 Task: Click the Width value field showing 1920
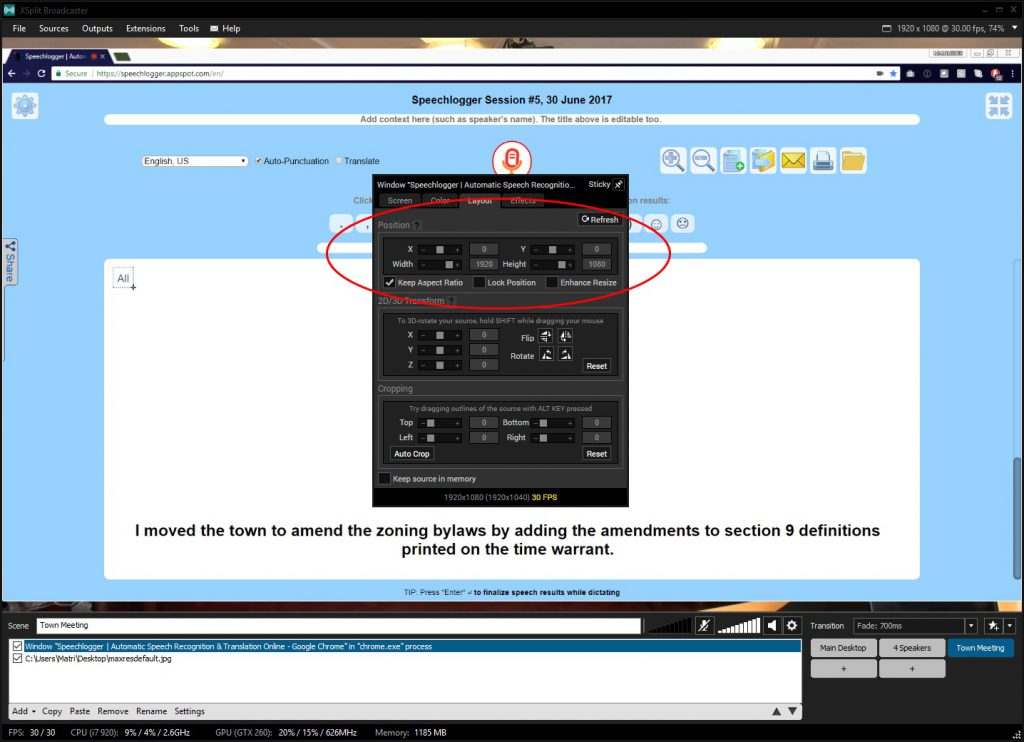(x=484, y=265)
